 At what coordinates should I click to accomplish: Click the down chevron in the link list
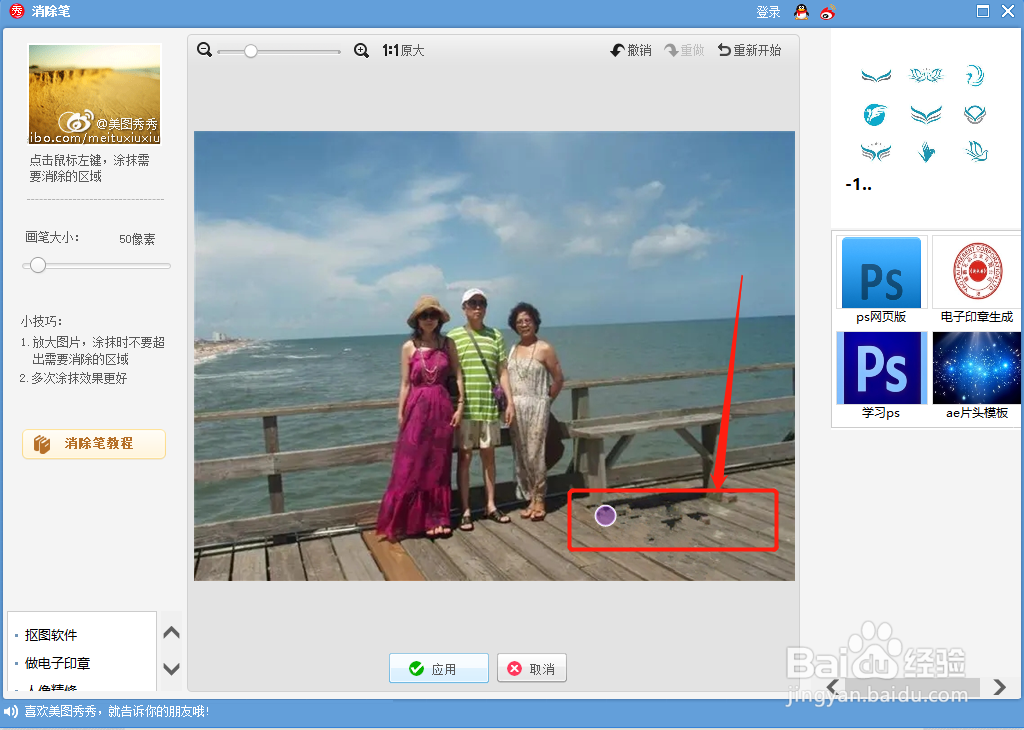click(171, 669)
